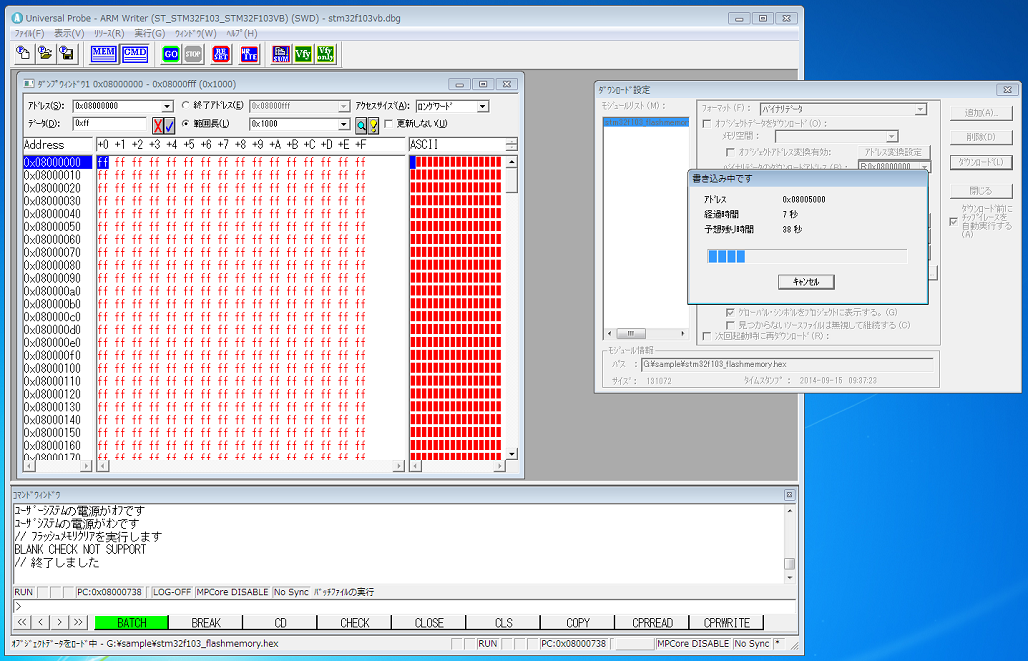1028x661 pixels.
Task: Select the 範囲長 radio button
Action: click(x=185, y=124)
